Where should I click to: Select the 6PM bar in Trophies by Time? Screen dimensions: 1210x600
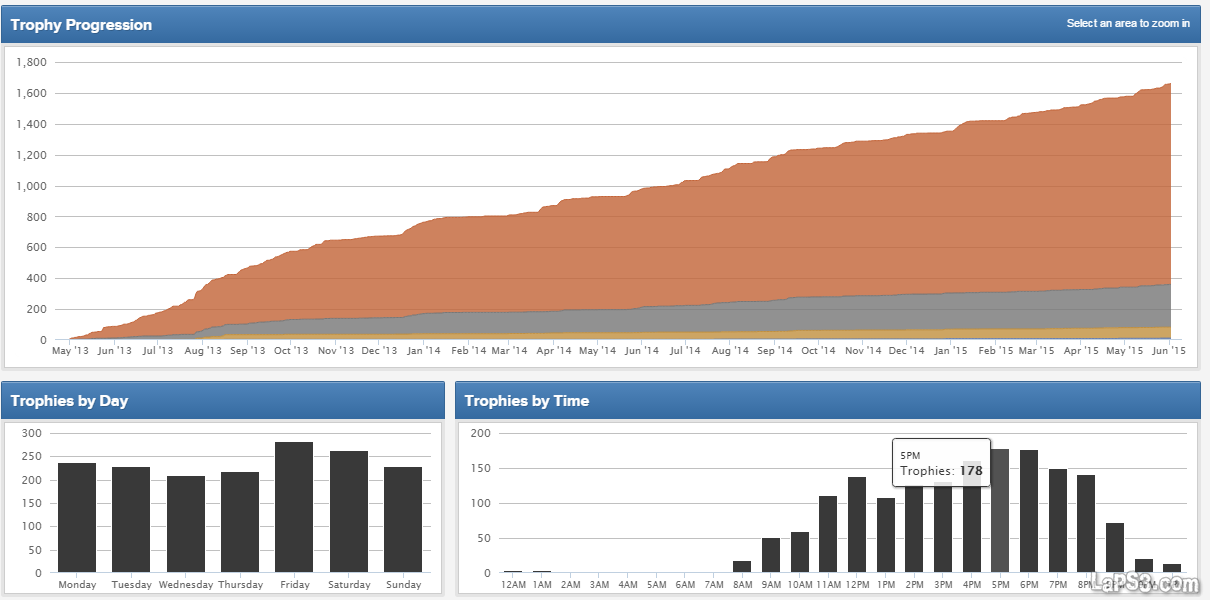(x=1029, y=512)
